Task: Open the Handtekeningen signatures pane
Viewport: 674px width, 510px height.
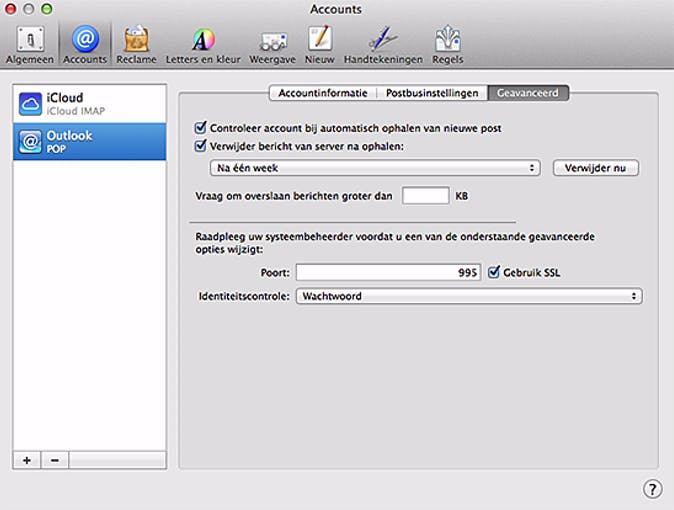Action: click(383, 45)
